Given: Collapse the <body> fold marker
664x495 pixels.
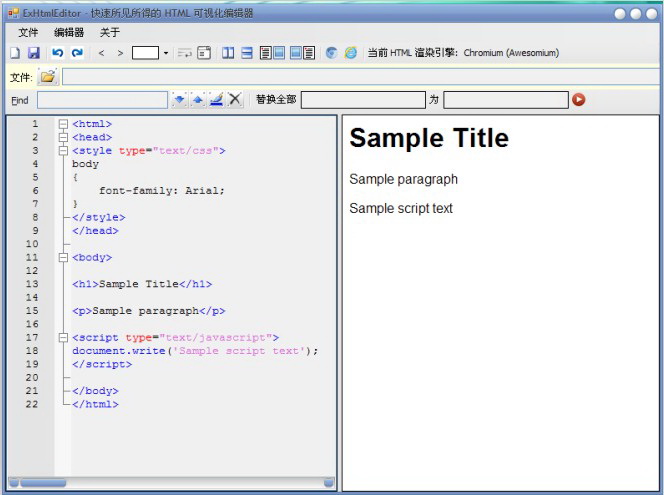Looking at the screenshot, I should coord(64,257).
